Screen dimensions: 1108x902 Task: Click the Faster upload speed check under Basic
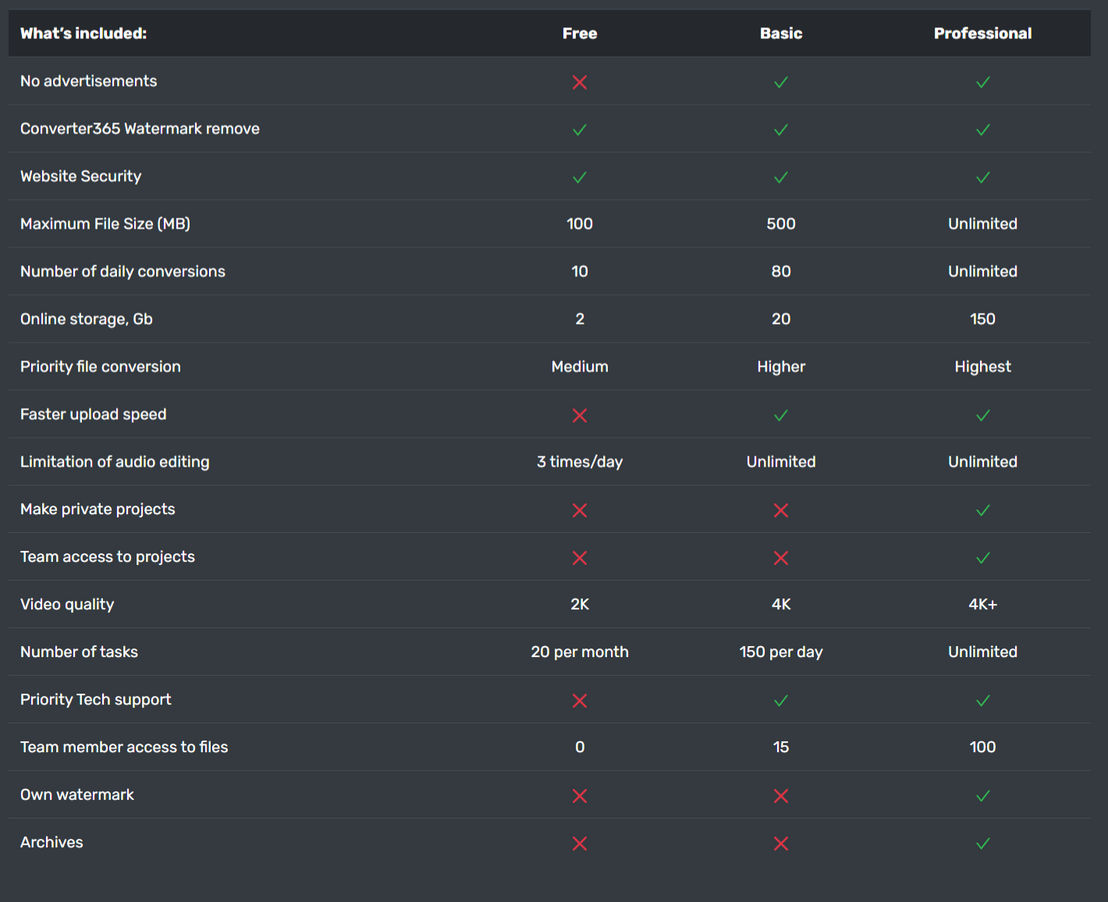click(x=781, y=415)
